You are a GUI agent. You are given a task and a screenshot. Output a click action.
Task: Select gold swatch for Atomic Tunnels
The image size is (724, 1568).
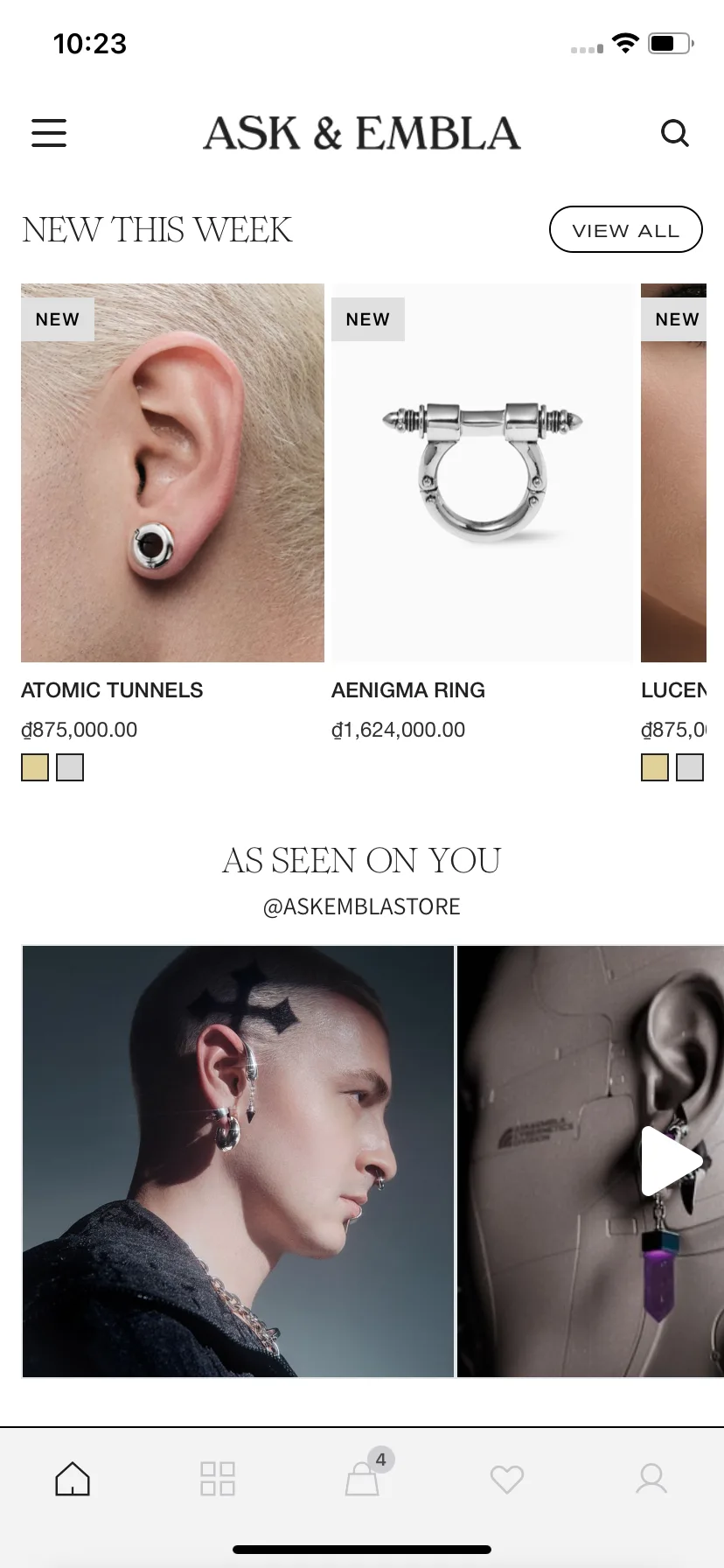(x=35, y=767)
